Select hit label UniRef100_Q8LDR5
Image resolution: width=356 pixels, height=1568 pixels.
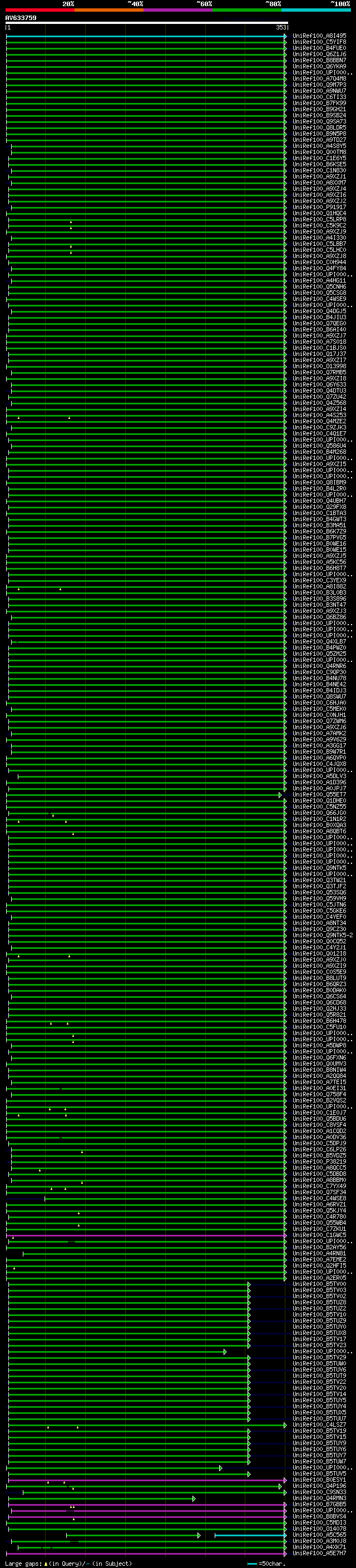pos(319,127)
